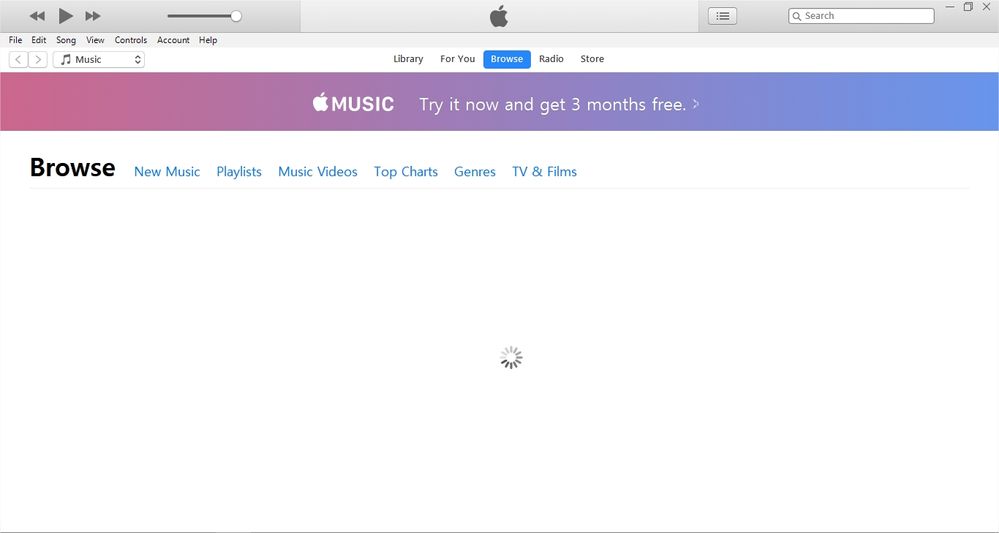Screen dimensions: 999x533
Task: Open the View menu
Action: point(95,39)
